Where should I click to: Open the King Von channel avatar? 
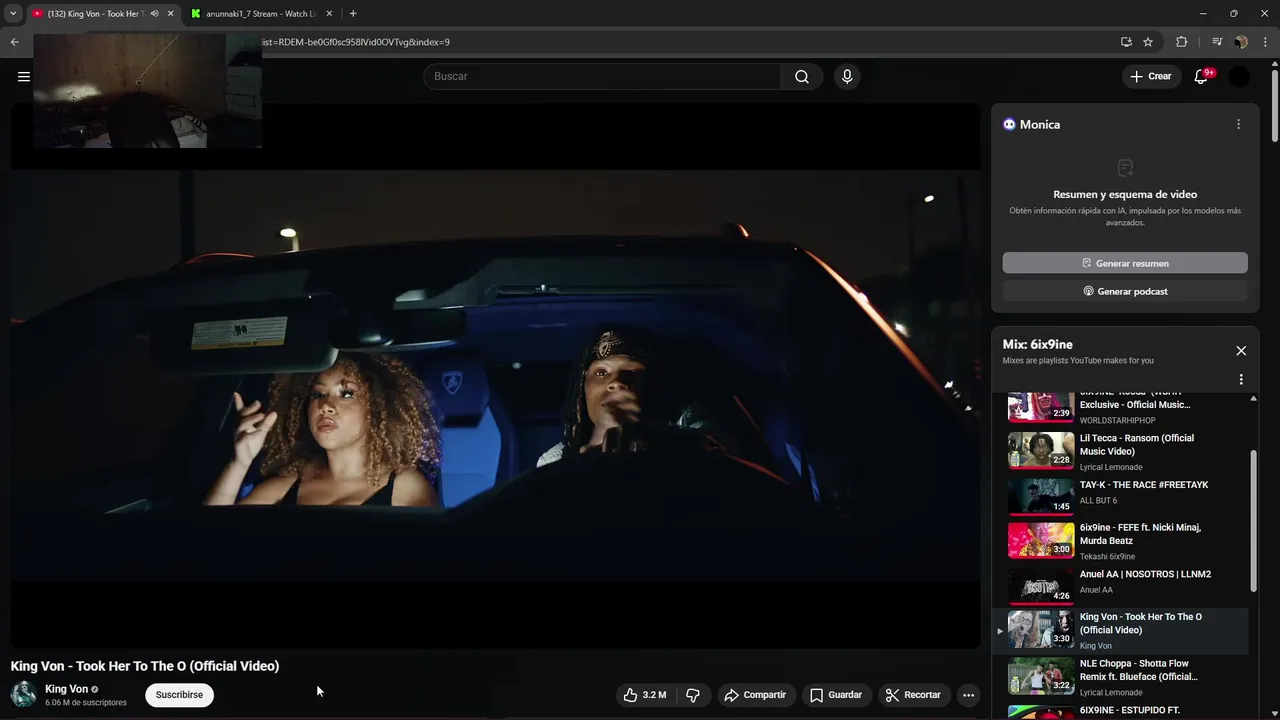(x=23, y=694)
